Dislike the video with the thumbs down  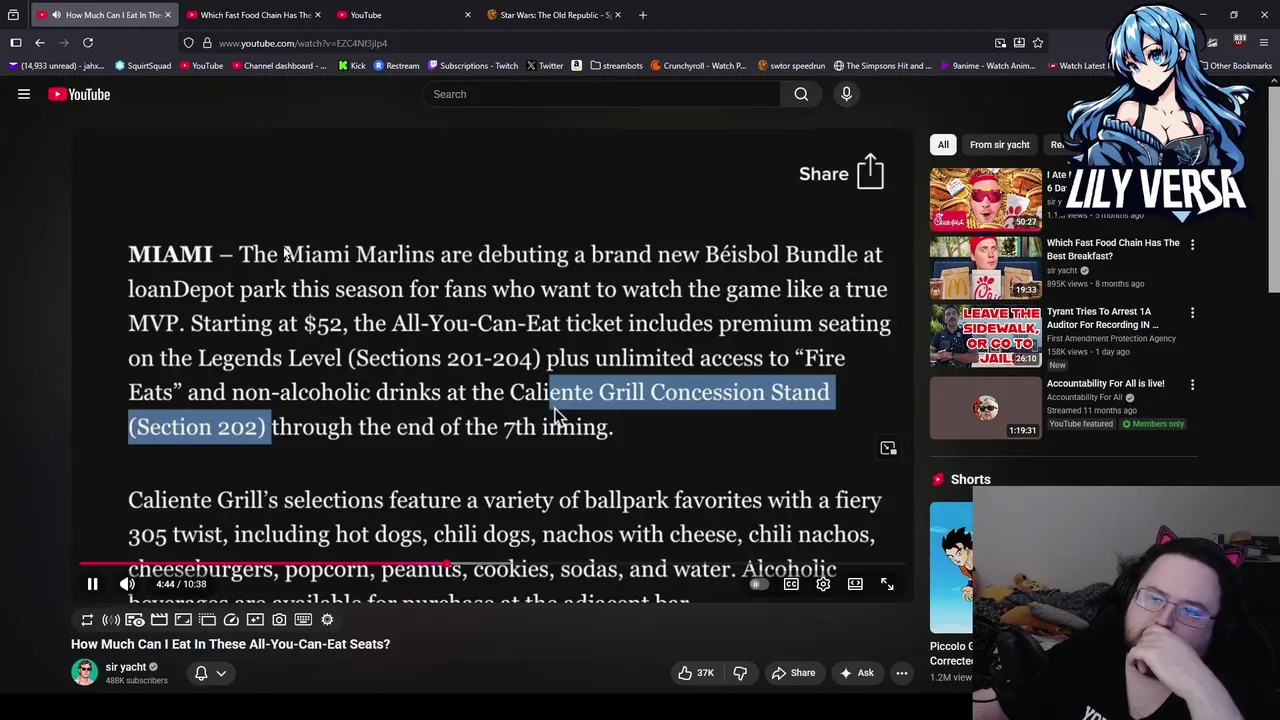[x=740, y=673]
